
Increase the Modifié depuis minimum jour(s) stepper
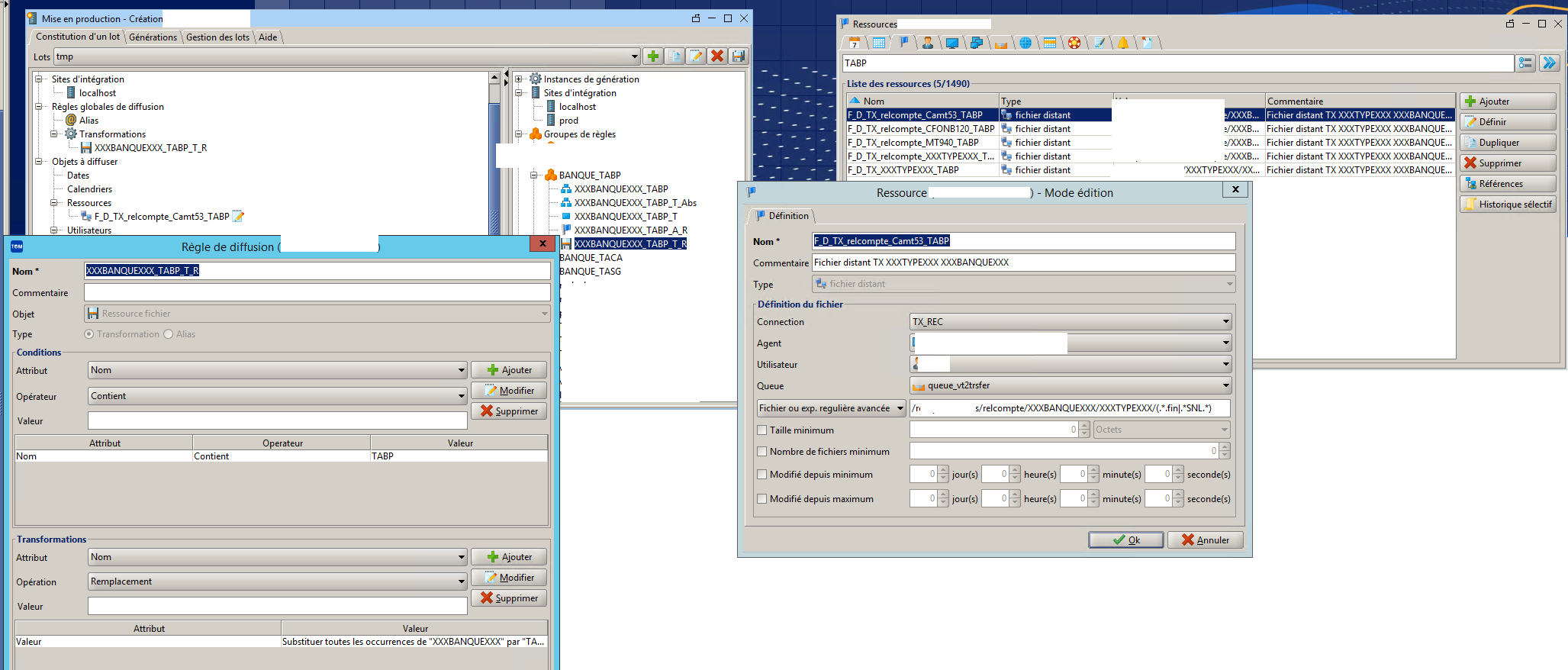coord(943,470)
